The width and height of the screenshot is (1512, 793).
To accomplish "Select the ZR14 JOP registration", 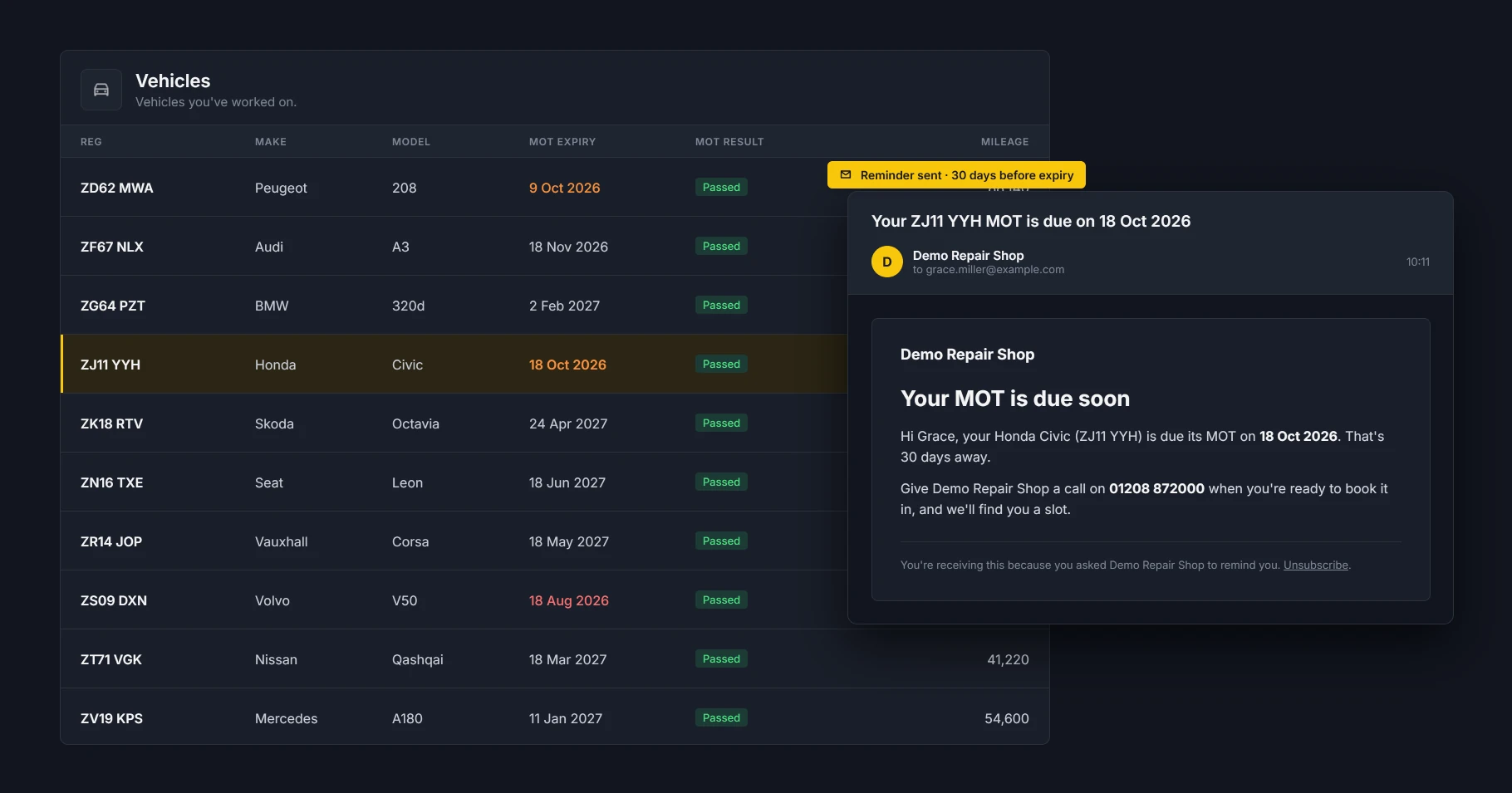I will (x=111, y=541).
